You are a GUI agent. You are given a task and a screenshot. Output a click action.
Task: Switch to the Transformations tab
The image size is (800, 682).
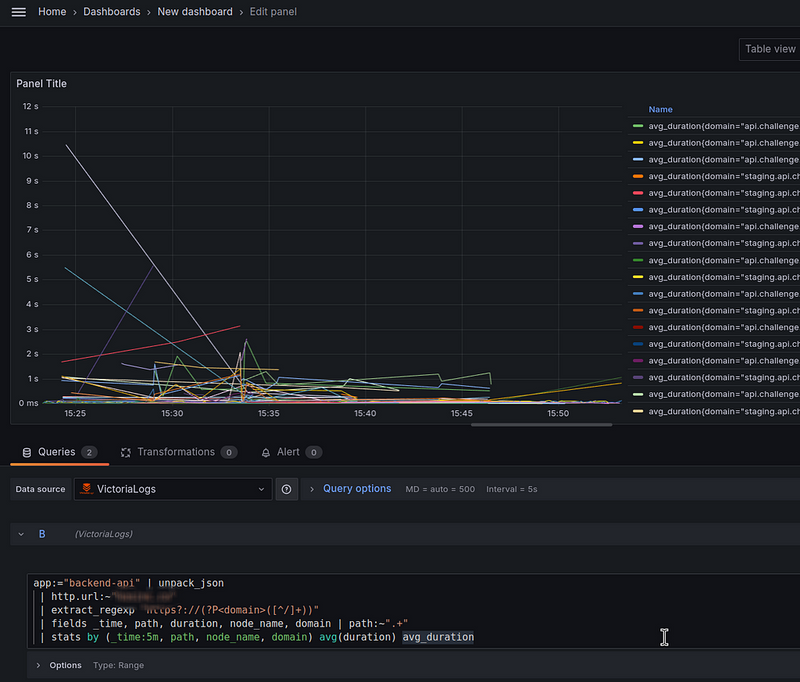176,452
